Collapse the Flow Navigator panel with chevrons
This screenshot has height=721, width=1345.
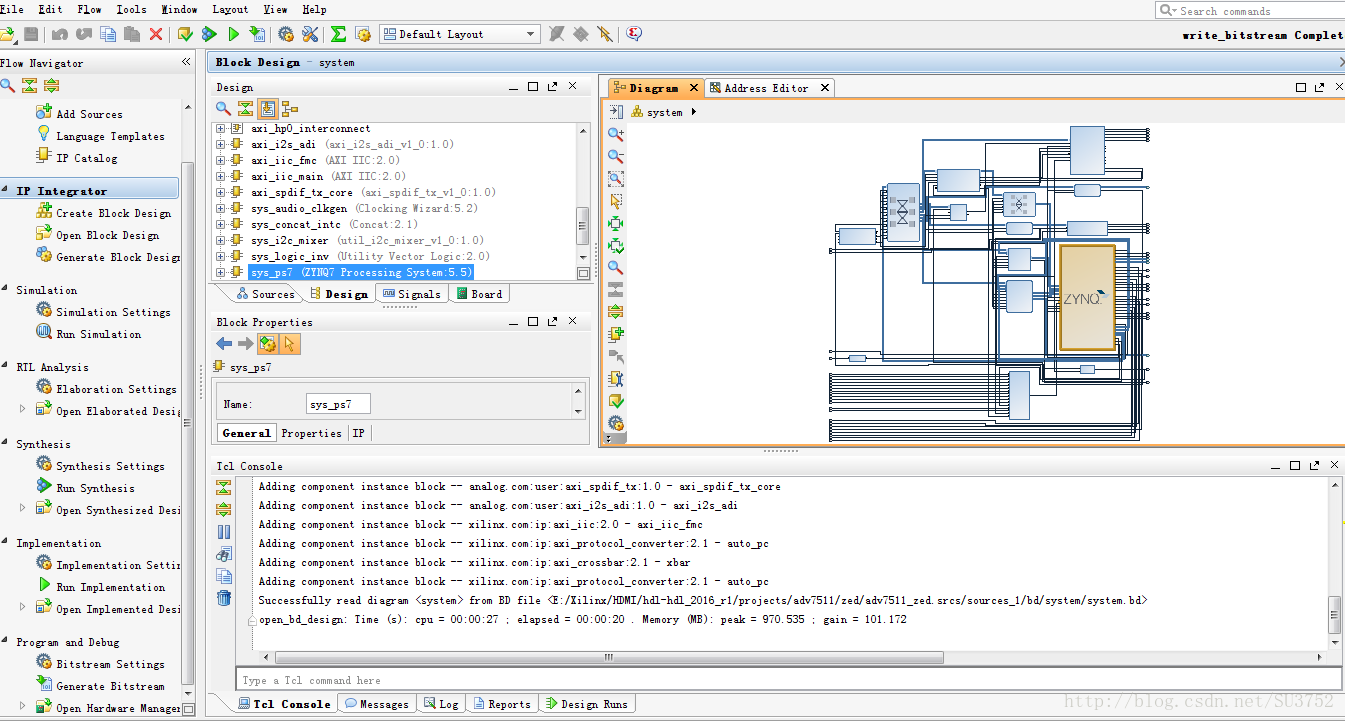click(186, 62)
